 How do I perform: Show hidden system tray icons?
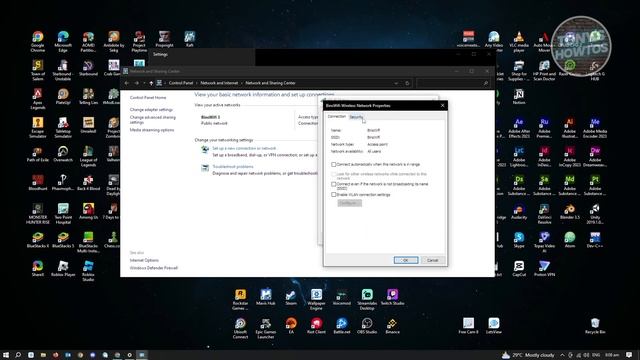[x=562, y=355]
